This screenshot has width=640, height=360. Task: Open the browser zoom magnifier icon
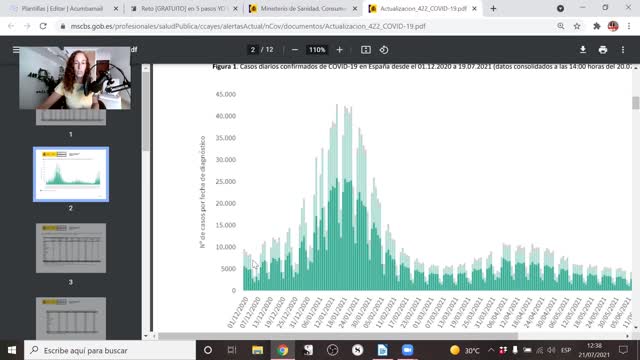(561, 26)
